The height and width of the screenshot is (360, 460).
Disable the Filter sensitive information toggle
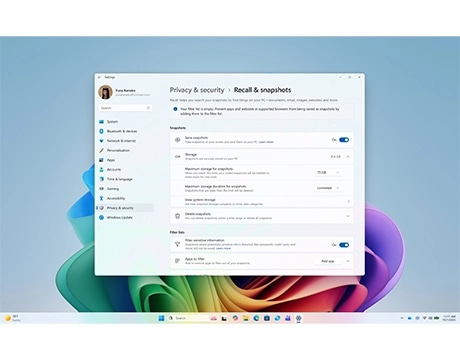click(344, 245)
